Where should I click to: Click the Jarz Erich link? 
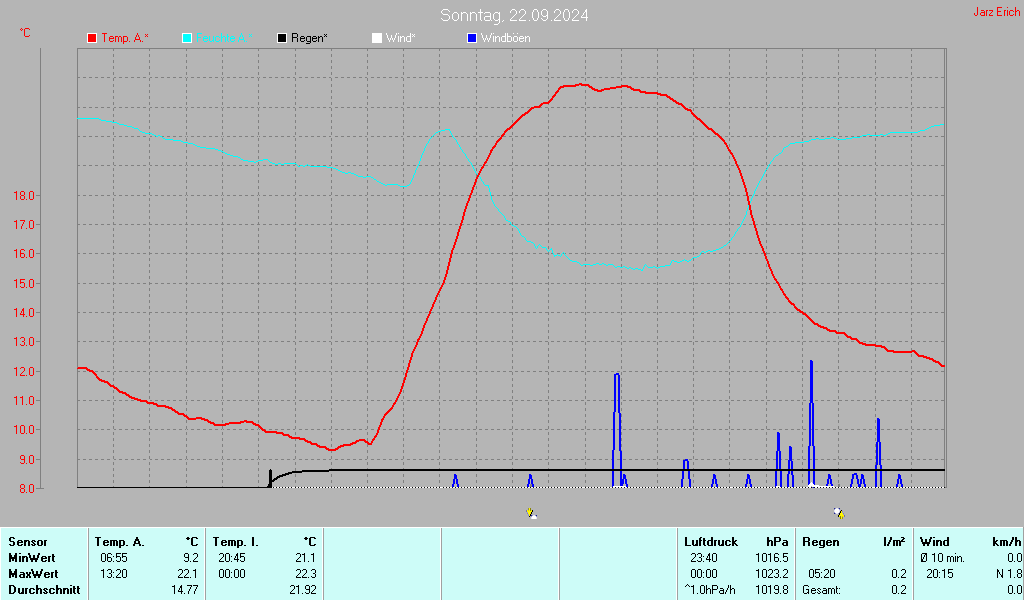pyautogui.click(x=996, y=13)
